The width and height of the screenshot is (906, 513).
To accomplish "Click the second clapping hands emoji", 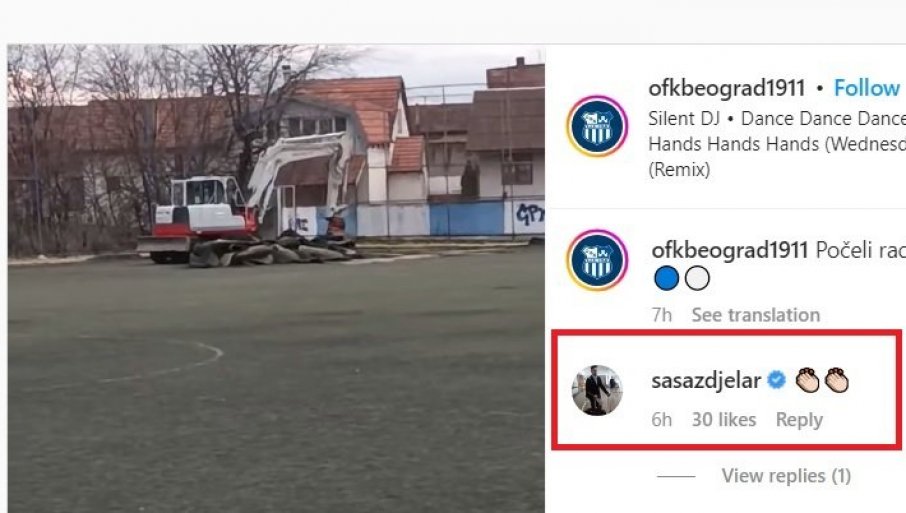I will tap(837, 380).
